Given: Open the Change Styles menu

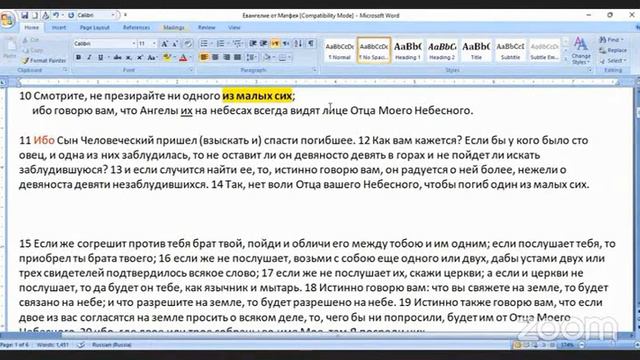Looking at the screenshot, I should click(581, 50).
